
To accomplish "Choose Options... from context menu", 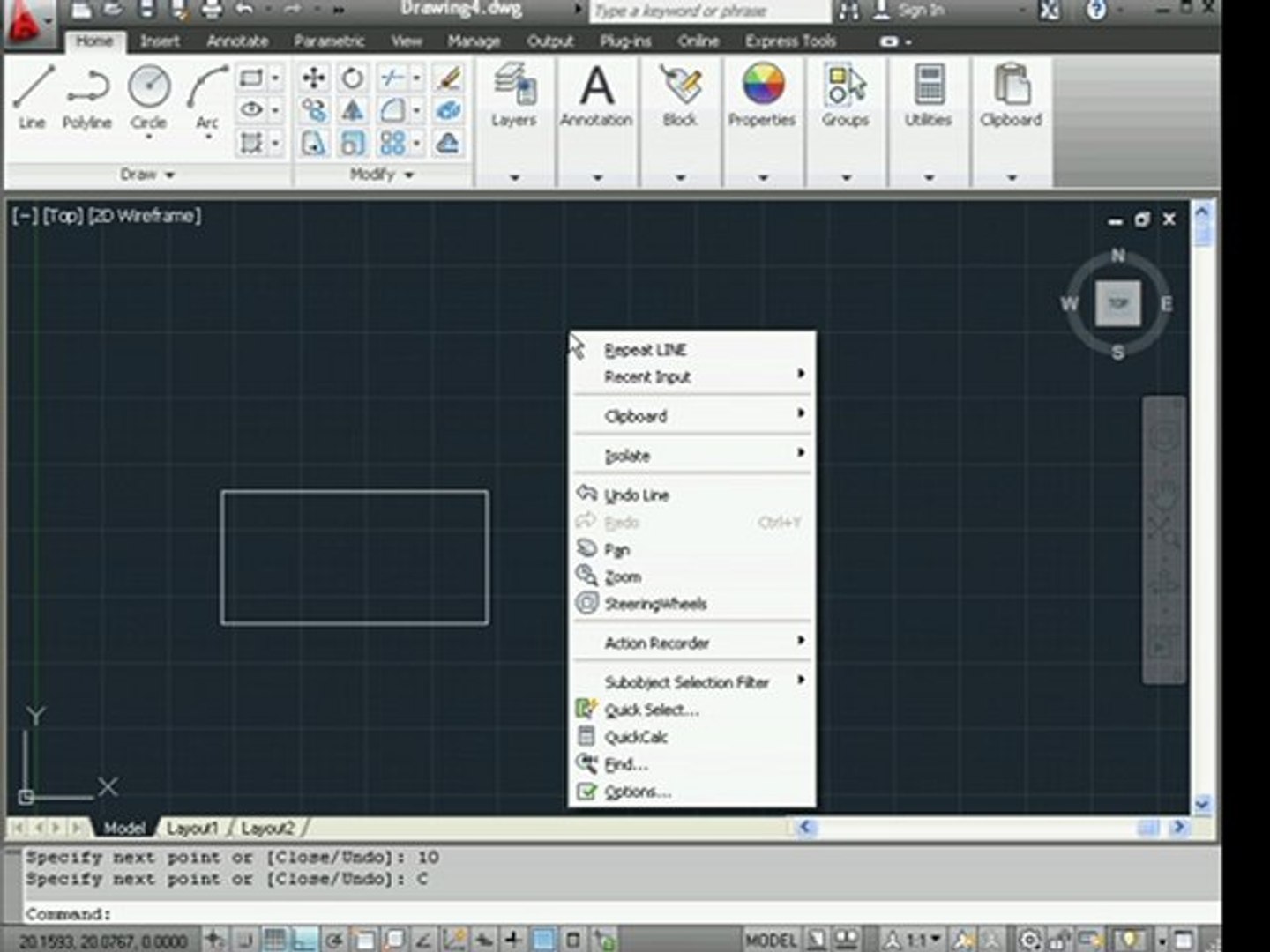I will coord(692,791).
